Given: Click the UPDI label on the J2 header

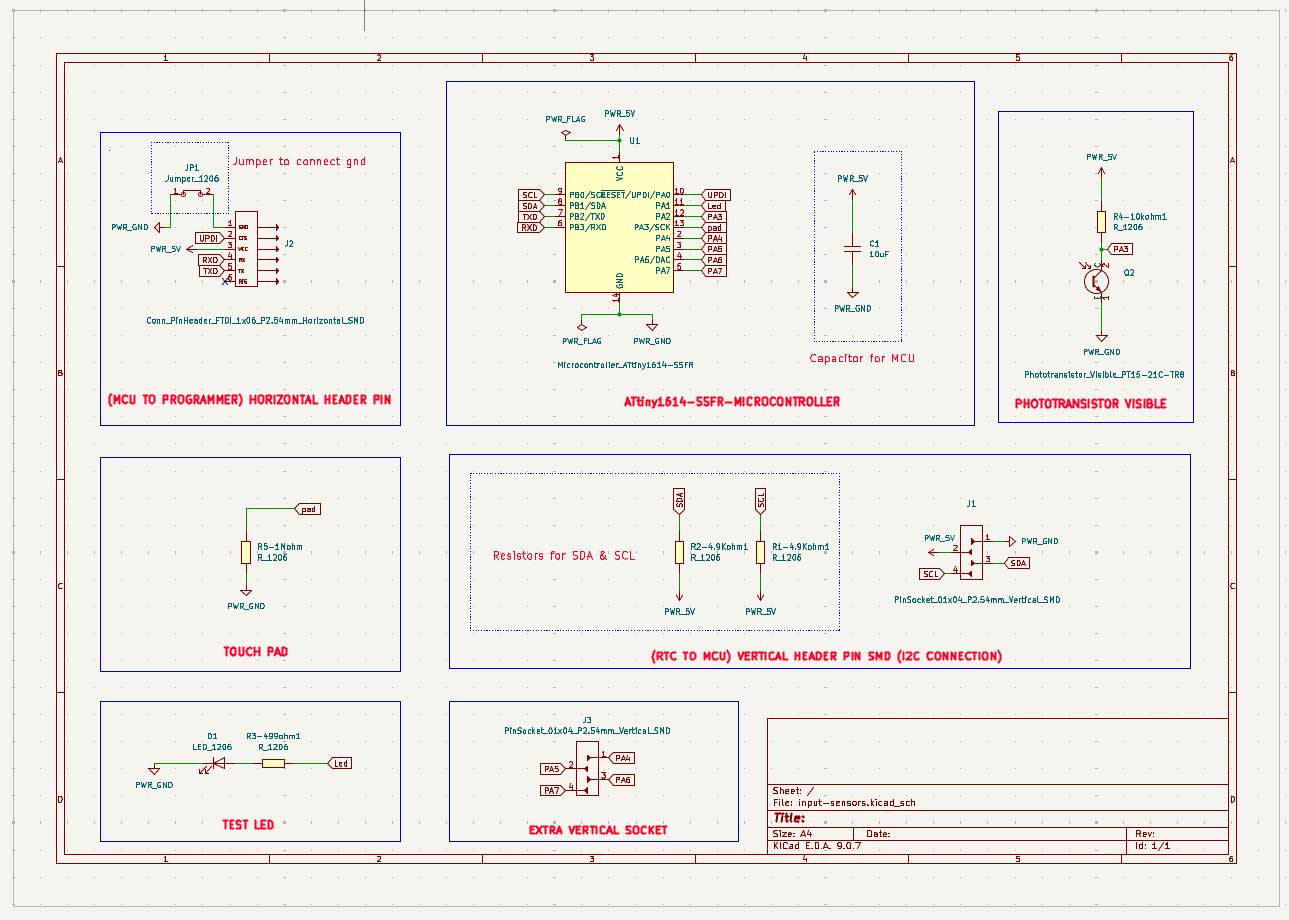Looking at the screenshot, I should [208, 238].
